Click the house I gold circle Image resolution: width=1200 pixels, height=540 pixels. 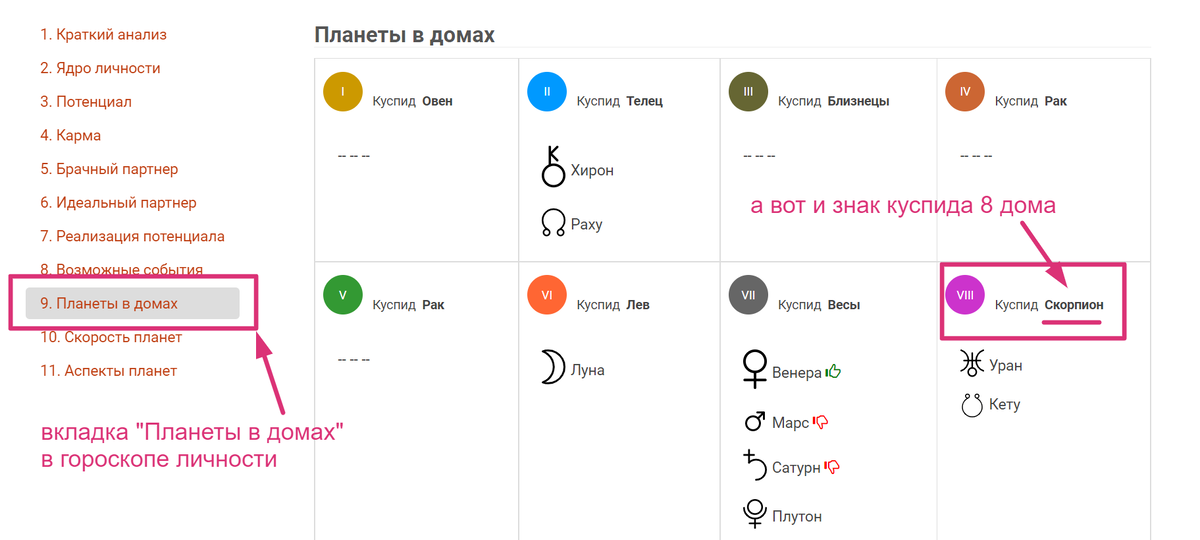[x=343, y=91]
